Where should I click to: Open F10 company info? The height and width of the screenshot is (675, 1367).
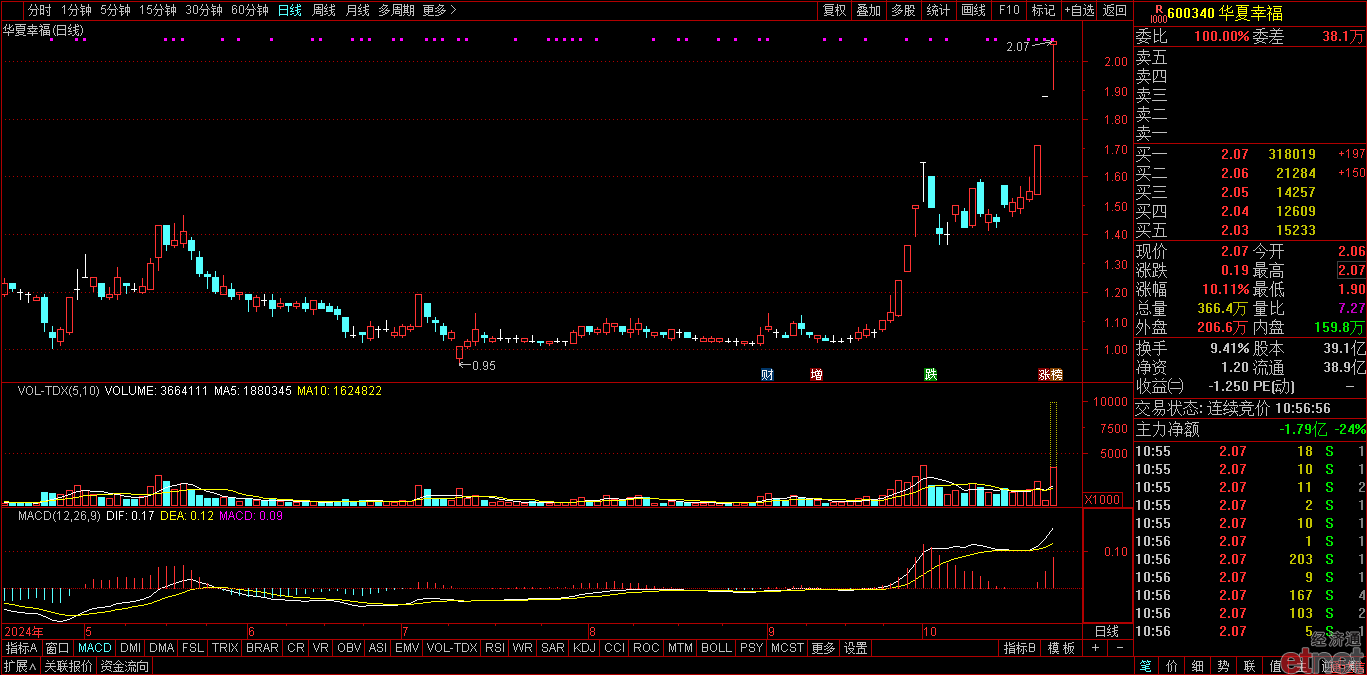click(1009, 10)
